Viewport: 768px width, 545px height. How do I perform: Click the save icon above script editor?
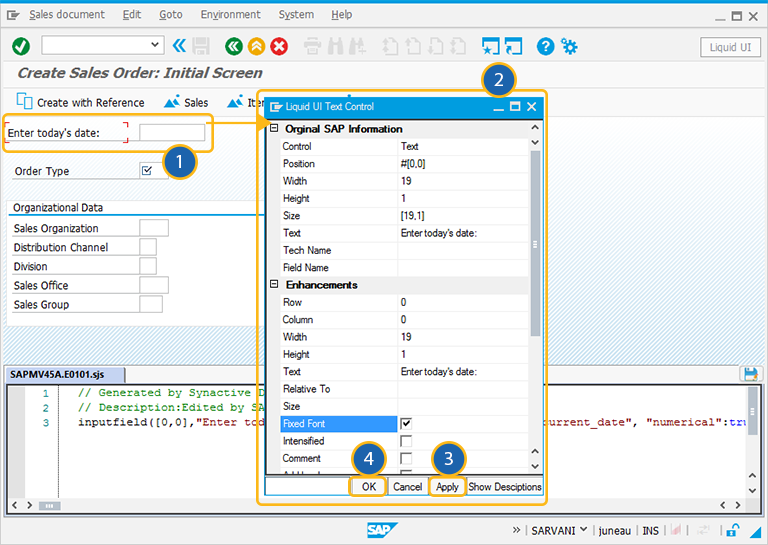(750, 374)
